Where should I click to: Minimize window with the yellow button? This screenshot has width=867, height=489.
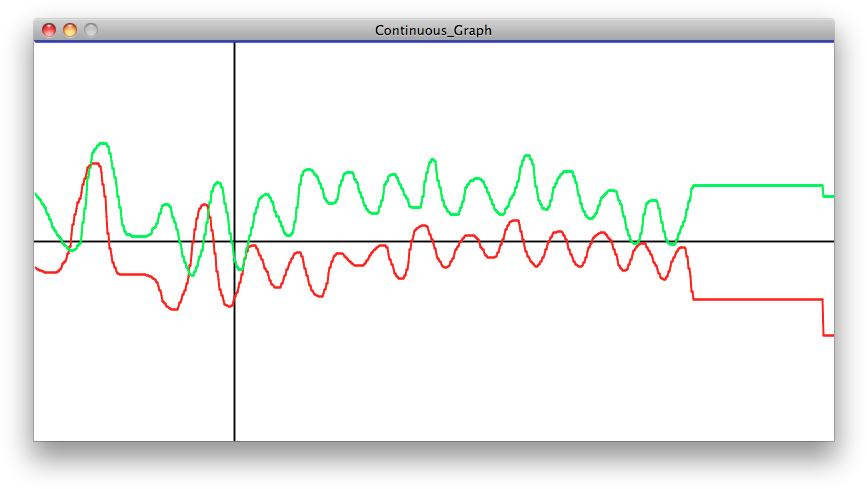pyautogui.click(x=70, y=30)
